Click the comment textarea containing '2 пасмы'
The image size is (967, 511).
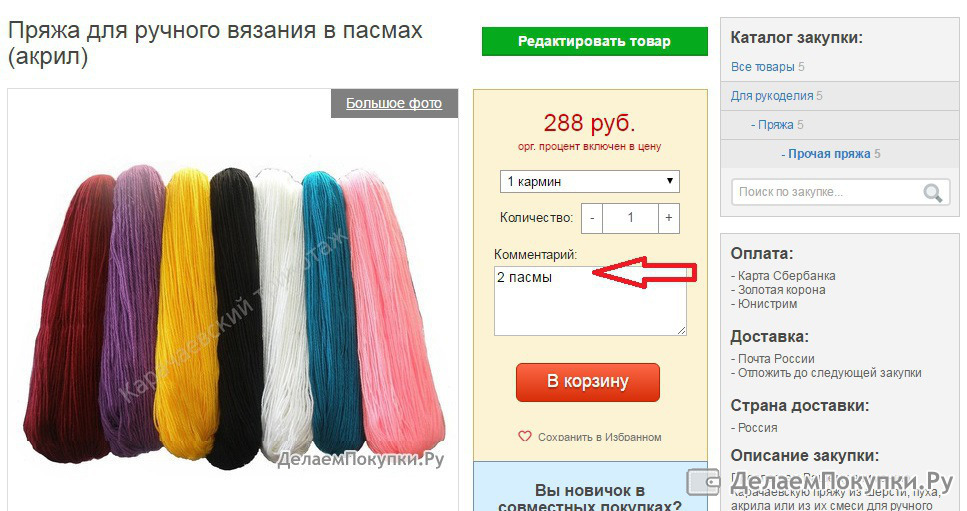[590, 301]
